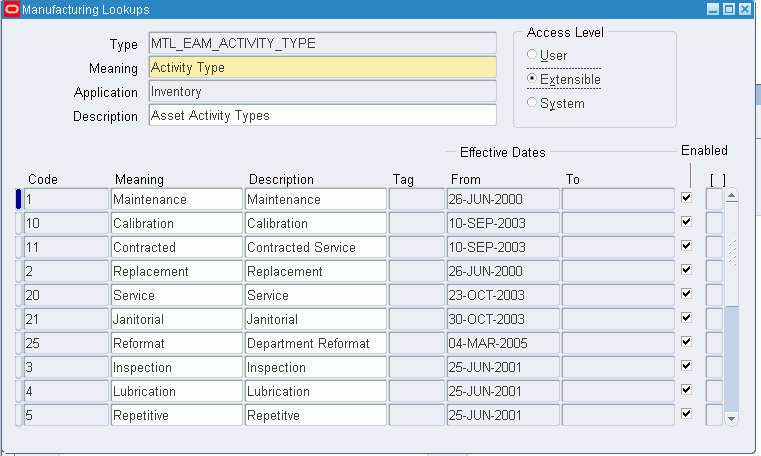Toggle Enabled checkbox for Reformat row
The width and height of the screenshot is (761, 456).
[686, 342]
